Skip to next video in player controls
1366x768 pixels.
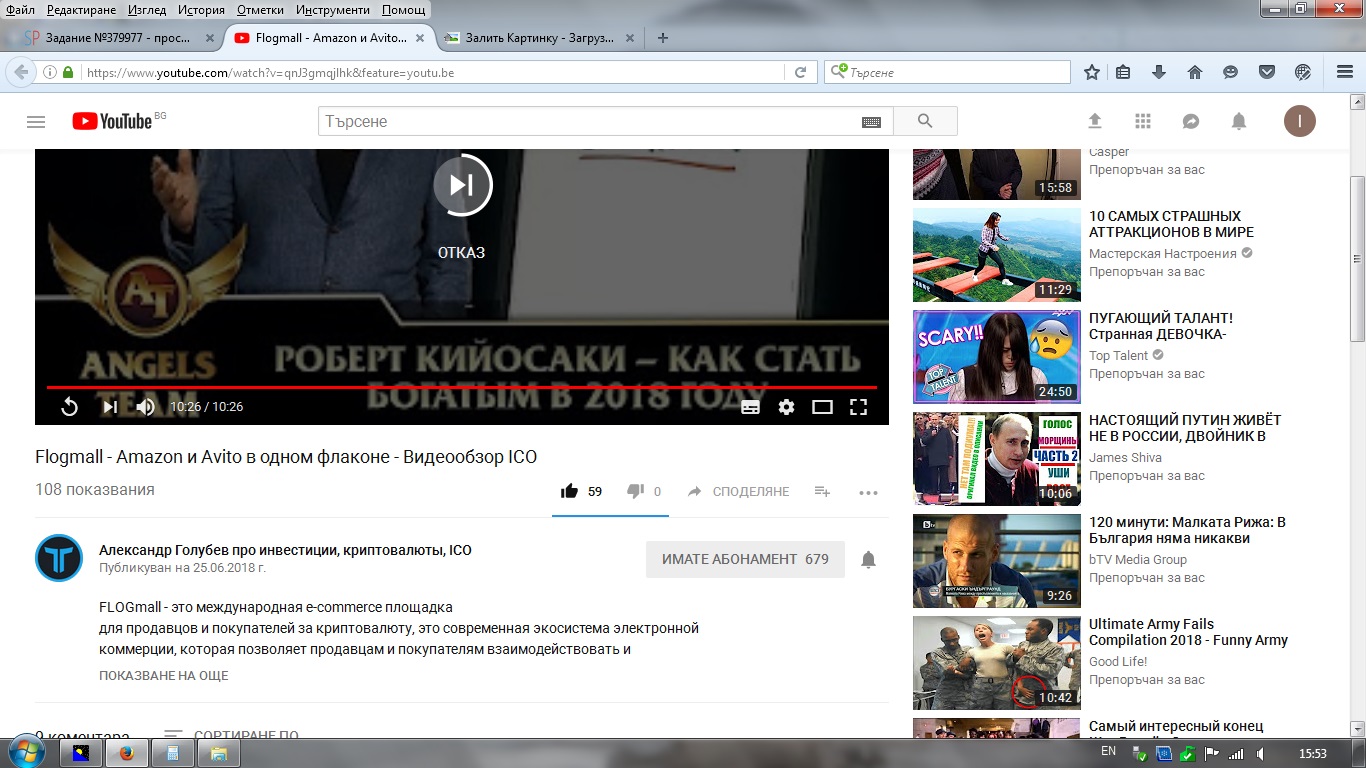[x=110, y=407]
